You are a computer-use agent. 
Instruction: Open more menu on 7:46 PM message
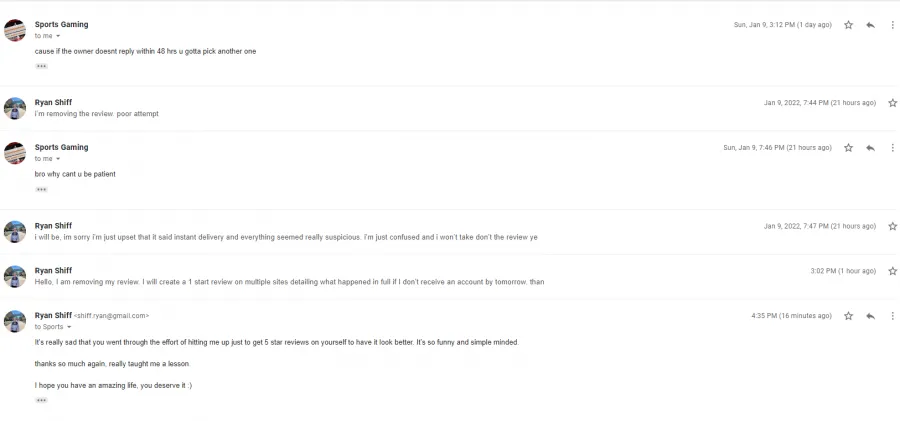[892, 148]
